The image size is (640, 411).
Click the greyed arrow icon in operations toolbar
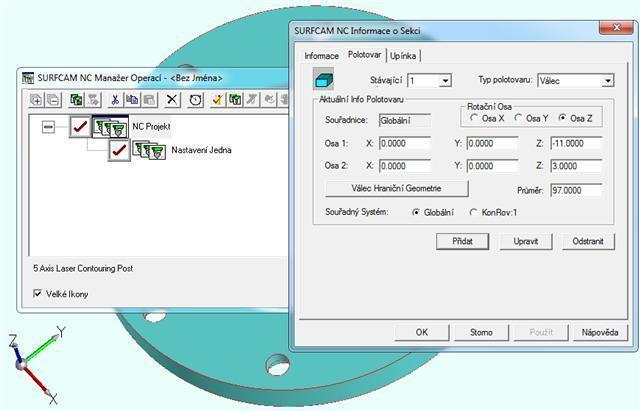click(252, 100)
